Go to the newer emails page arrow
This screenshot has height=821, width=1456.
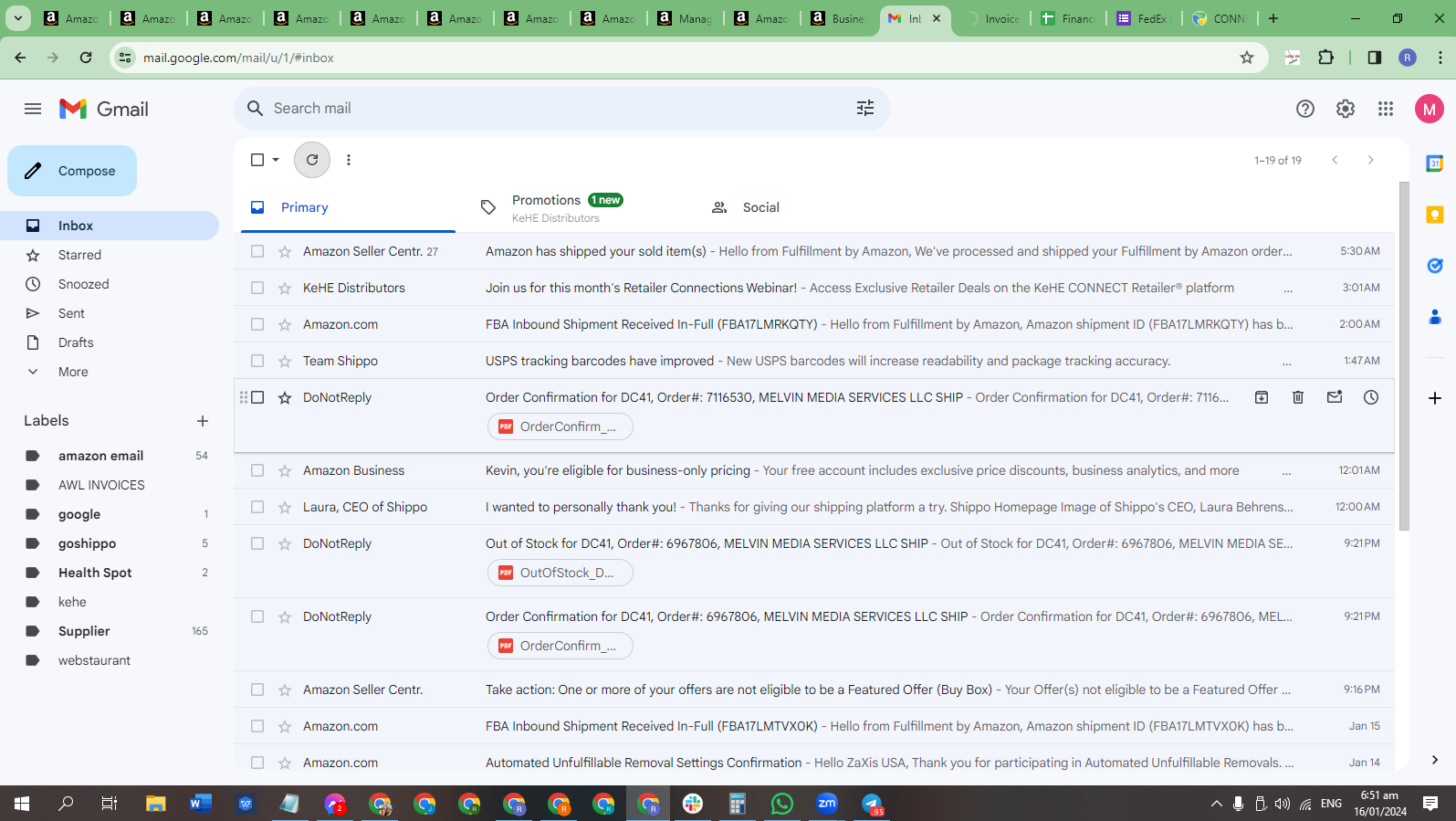click(x=1335, y=160)
